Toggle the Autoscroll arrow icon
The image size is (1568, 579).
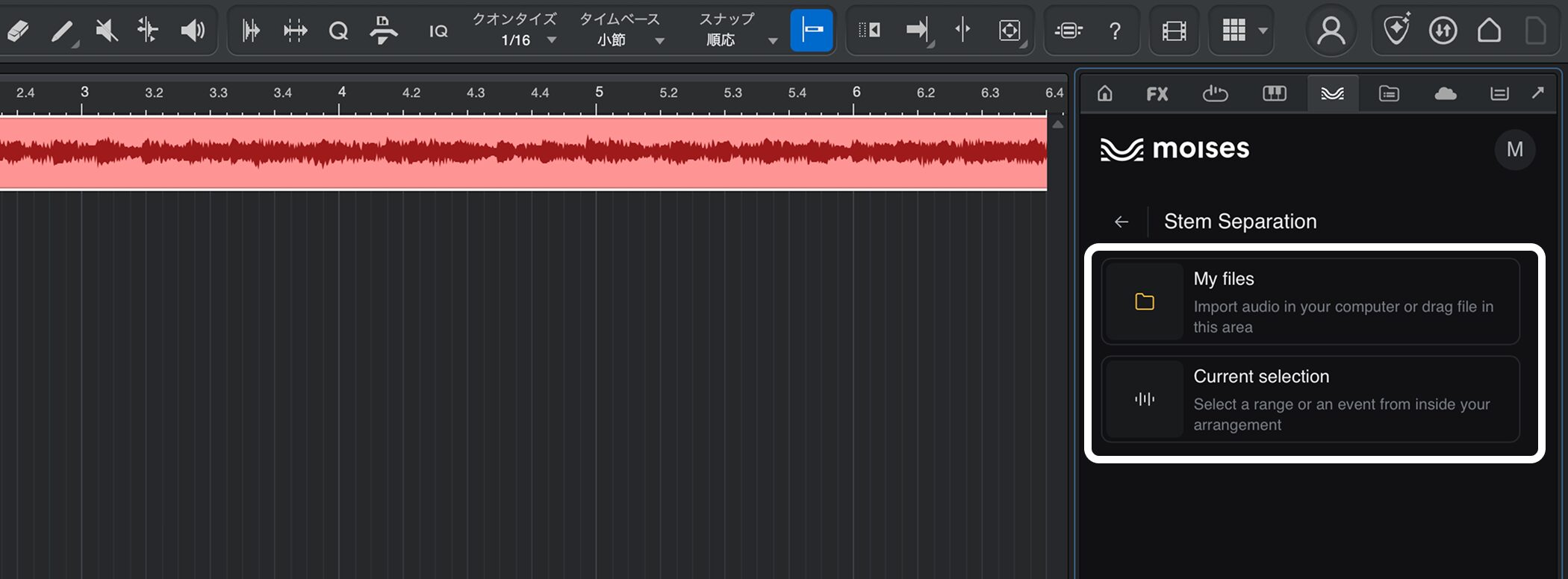click(918, 31)
